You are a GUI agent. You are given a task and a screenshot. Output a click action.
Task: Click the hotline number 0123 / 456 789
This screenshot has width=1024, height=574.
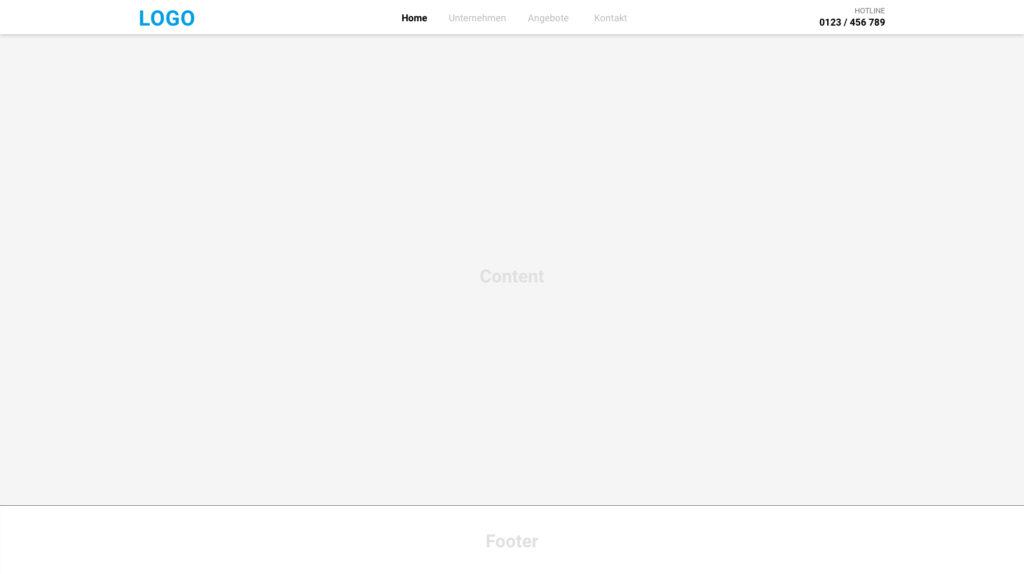(852, 22)
